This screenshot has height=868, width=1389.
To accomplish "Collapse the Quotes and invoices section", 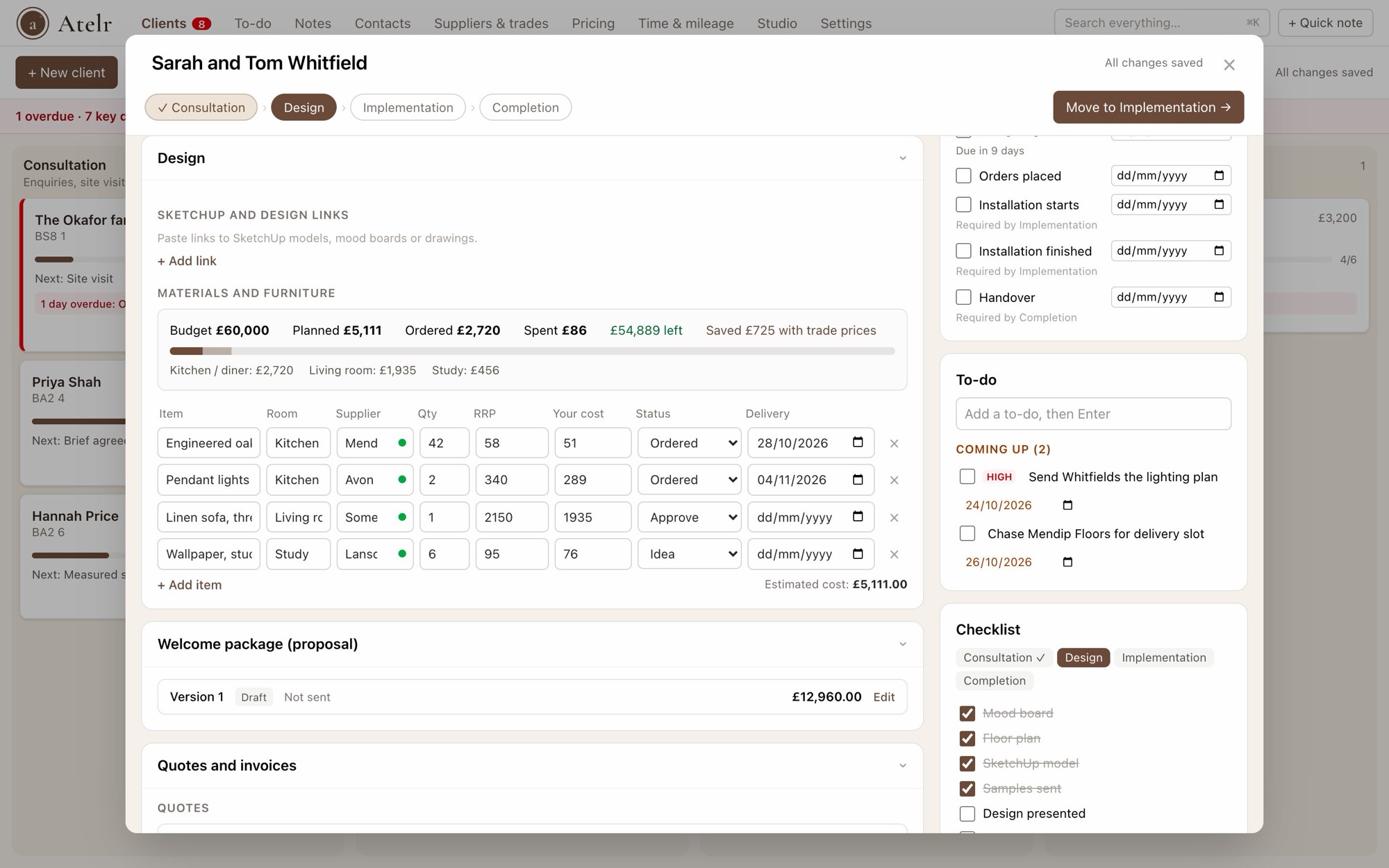I will [x=902, y=766].
